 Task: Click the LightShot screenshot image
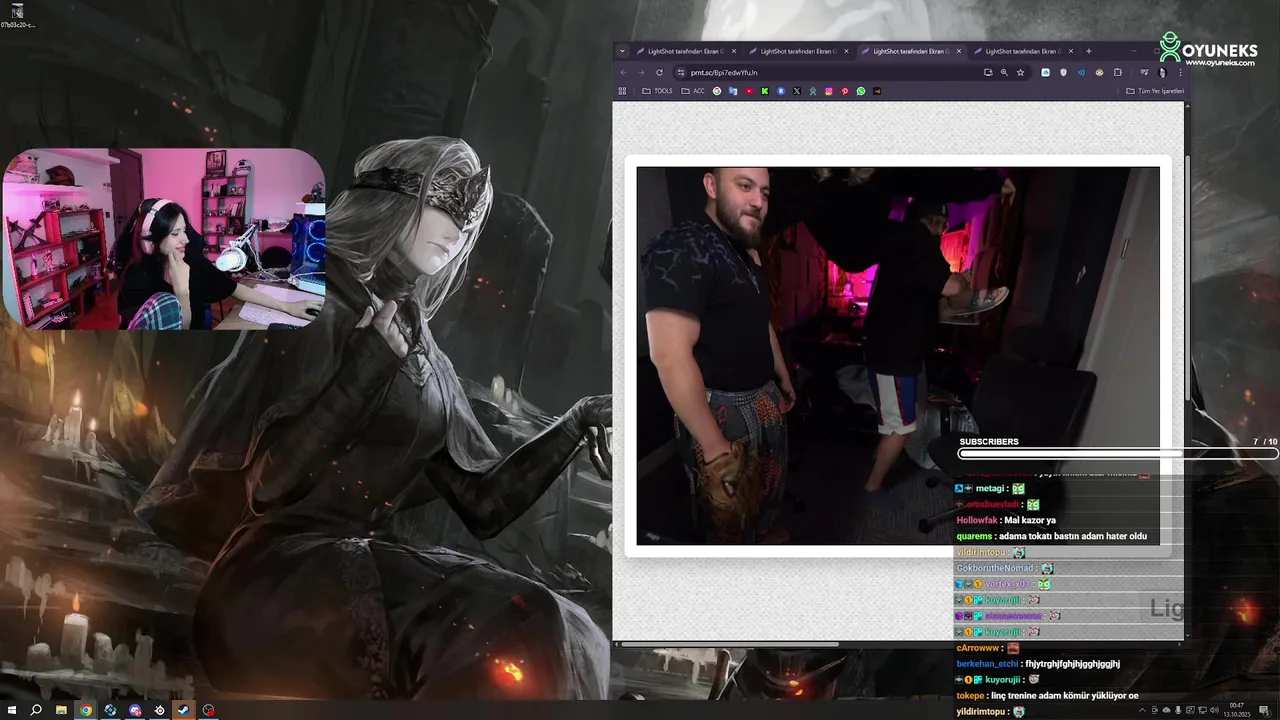(898, 356)
